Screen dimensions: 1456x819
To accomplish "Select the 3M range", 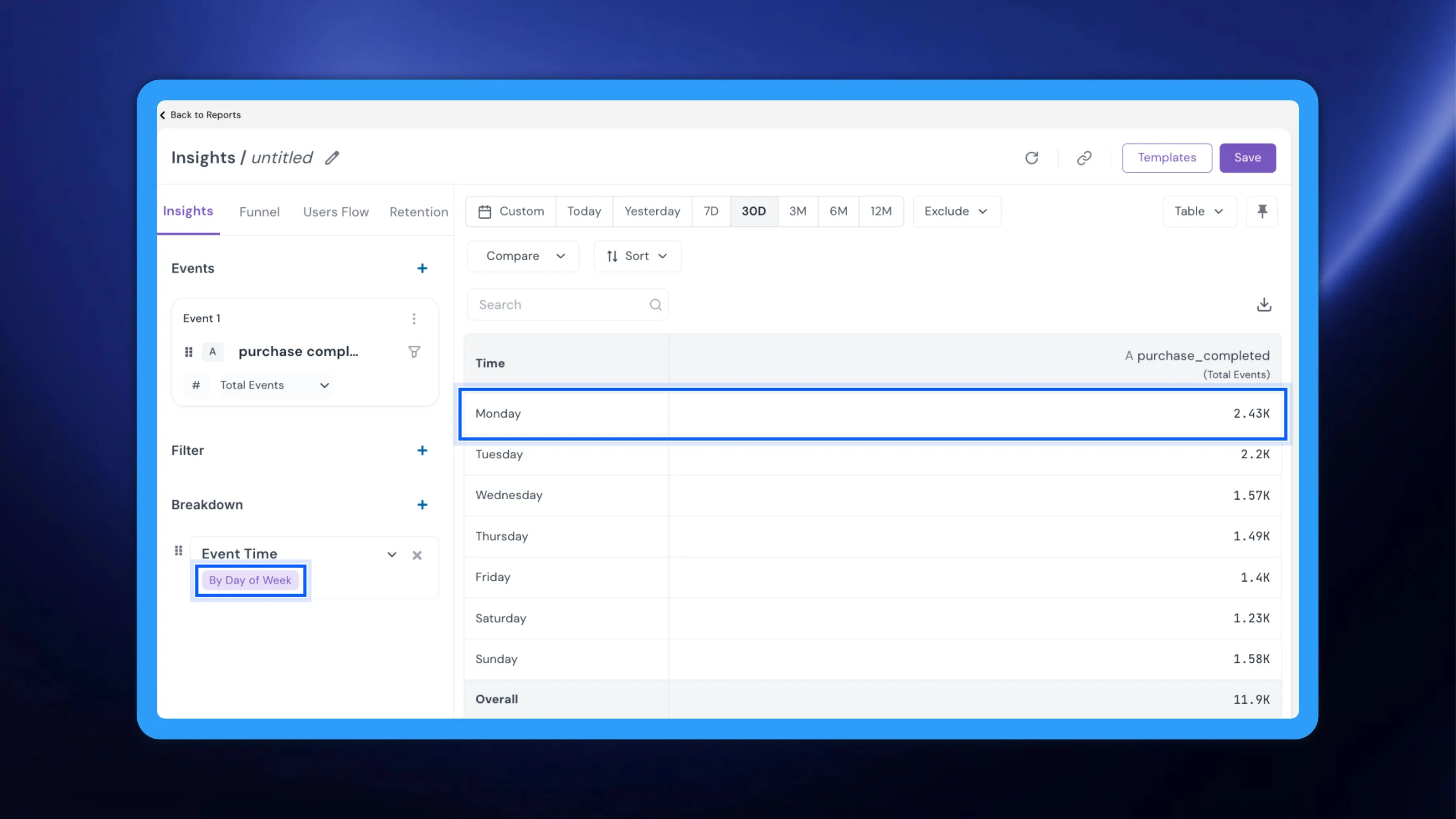I will pos(798,211).
